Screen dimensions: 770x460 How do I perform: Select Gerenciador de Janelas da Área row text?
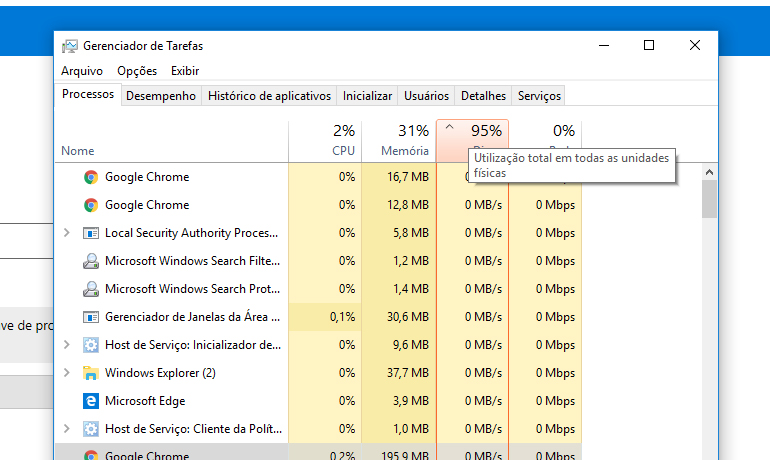click(192, 317)
